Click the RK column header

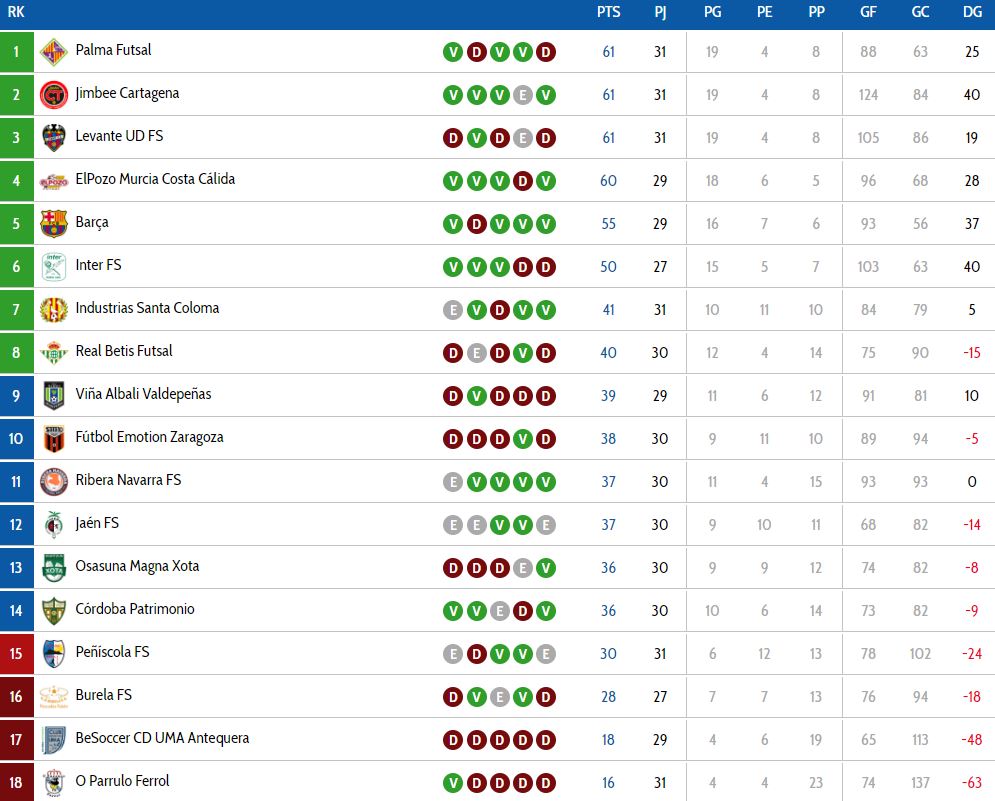coord(16,12)
